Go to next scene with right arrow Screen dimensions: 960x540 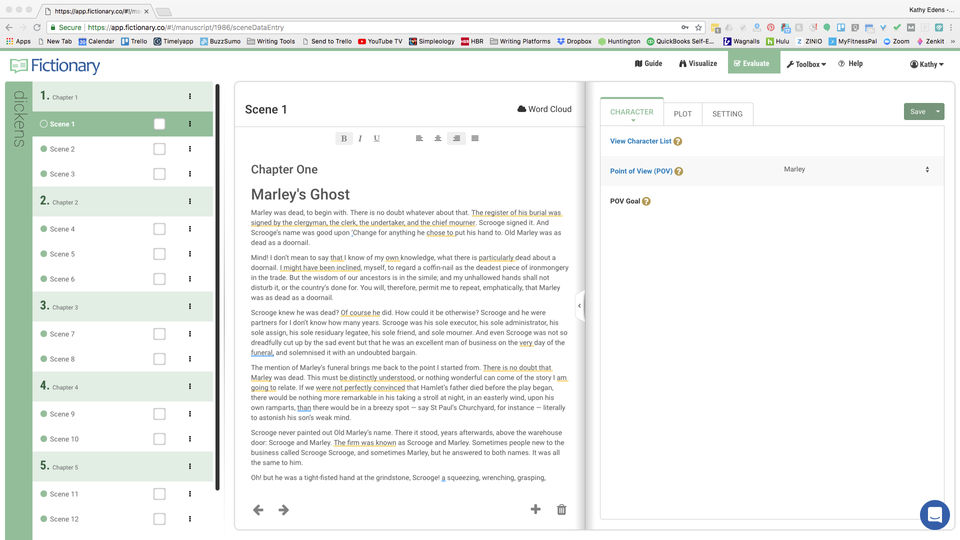pyautogui.click(x=283, y=509)
